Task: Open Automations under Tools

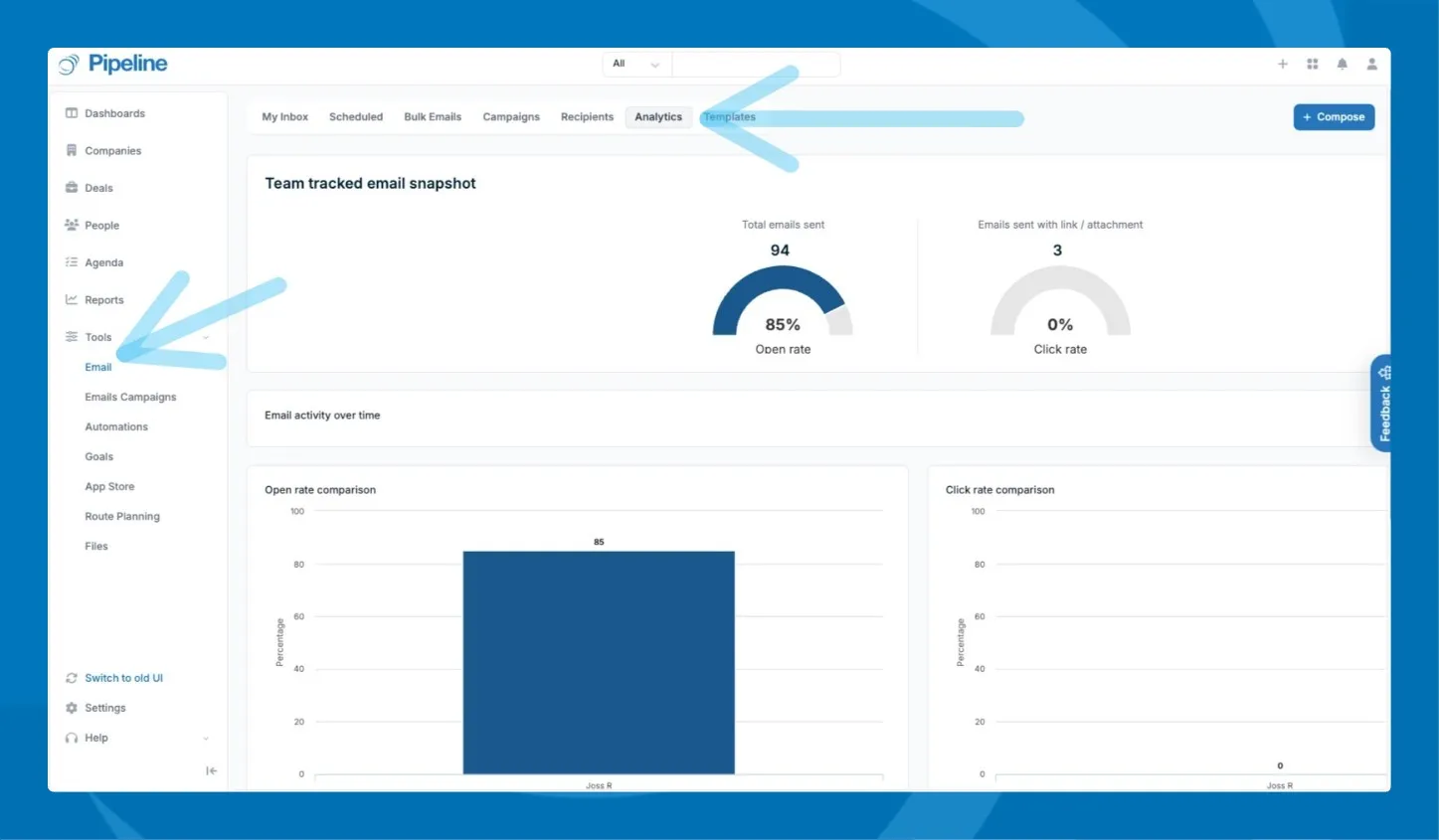Action: 116,426
